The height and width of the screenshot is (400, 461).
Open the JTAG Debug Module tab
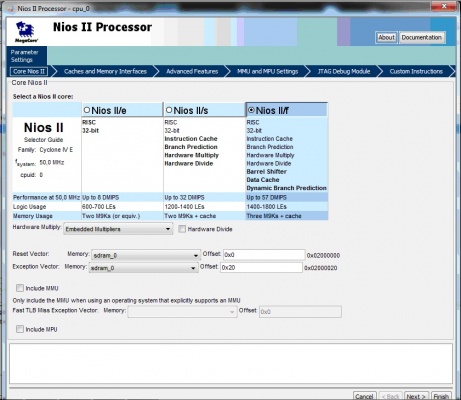click(344, 71)
